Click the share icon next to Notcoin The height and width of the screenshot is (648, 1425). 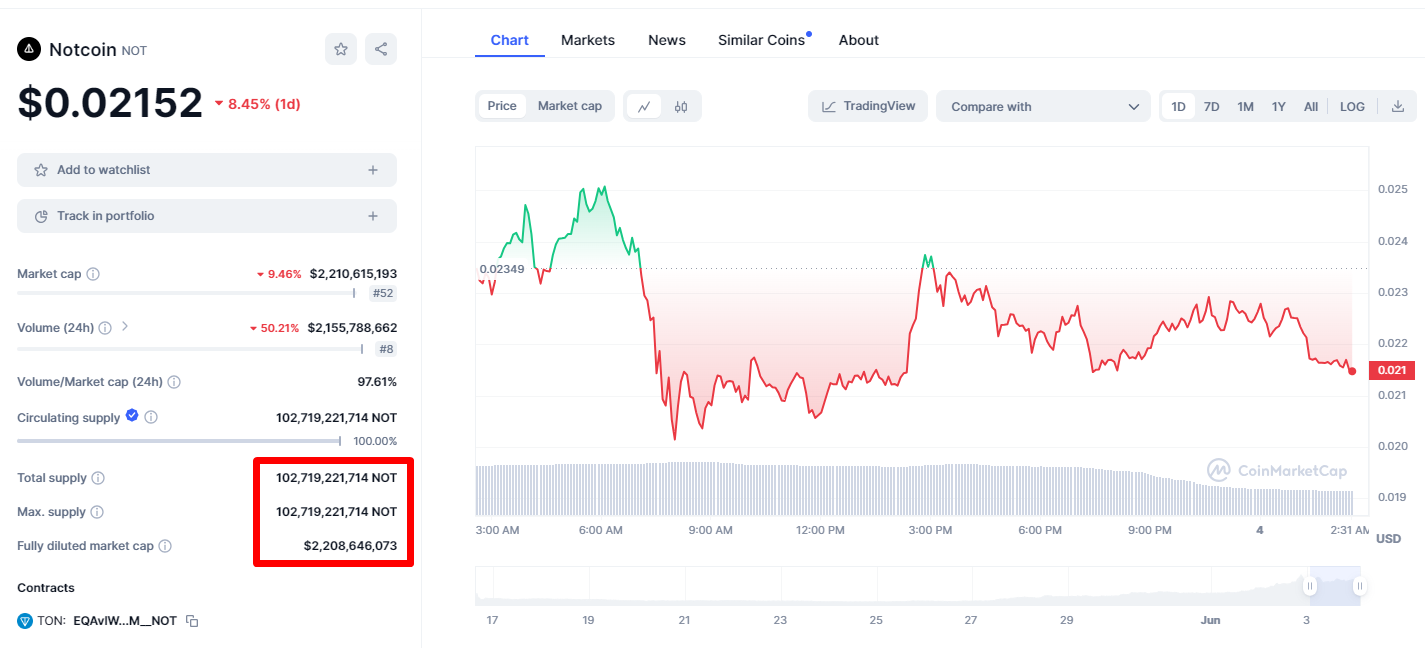pyautogui.click(x=381, y=49)
